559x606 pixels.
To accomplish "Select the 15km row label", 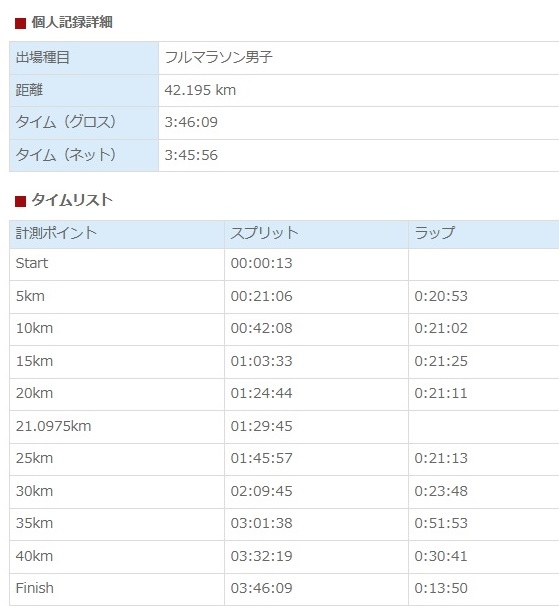I will point(34,361).
